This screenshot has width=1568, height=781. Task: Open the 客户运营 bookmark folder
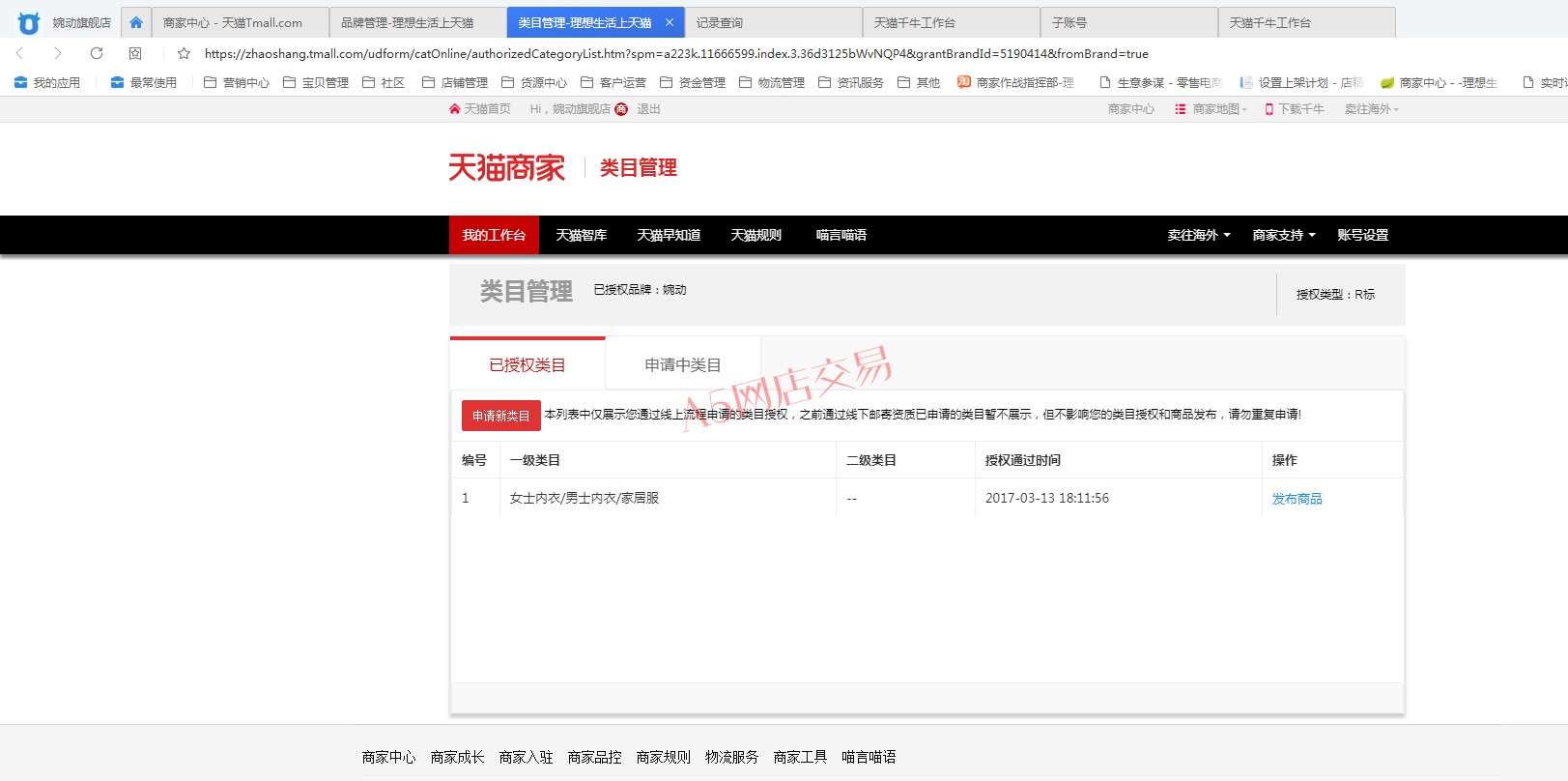(x=613, y=82)
